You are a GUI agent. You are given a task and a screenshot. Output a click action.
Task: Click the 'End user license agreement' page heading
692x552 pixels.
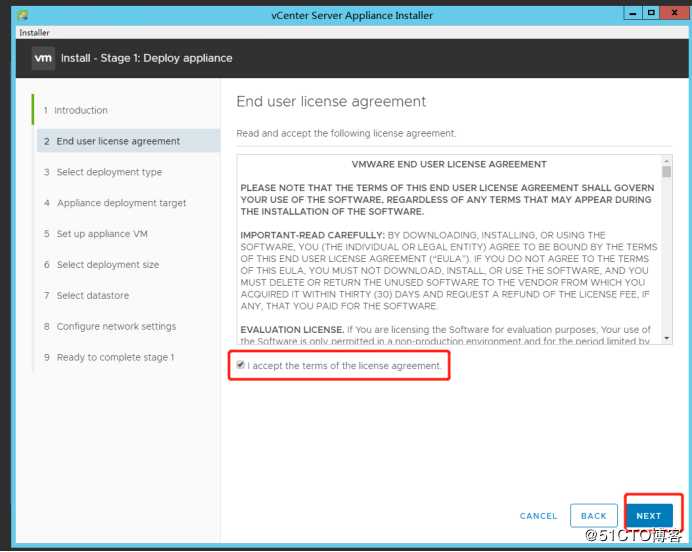331,101
